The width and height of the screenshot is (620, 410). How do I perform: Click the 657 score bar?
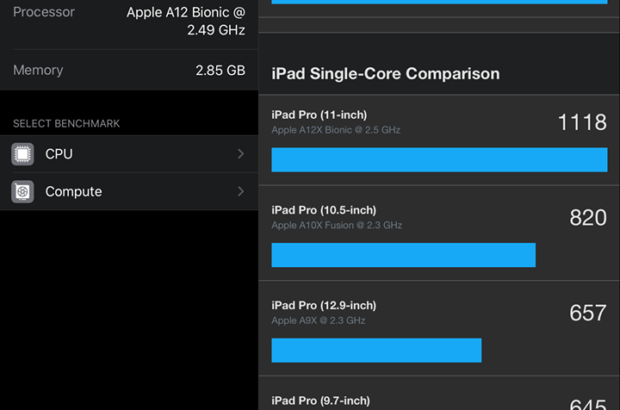[x=376, y=350]
